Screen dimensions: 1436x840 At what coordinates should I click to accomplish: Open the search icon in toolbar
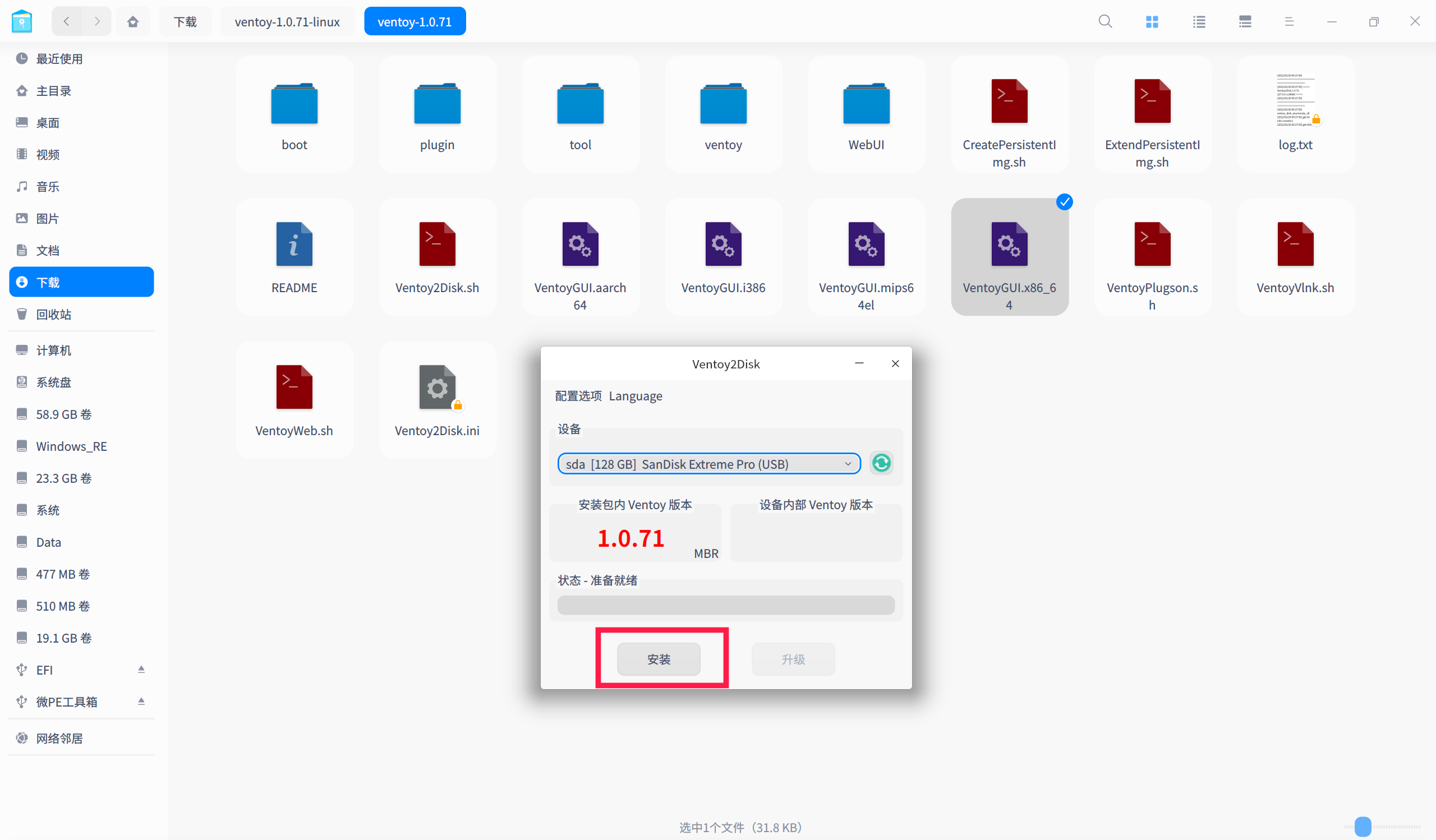(x=1105, y=22)
